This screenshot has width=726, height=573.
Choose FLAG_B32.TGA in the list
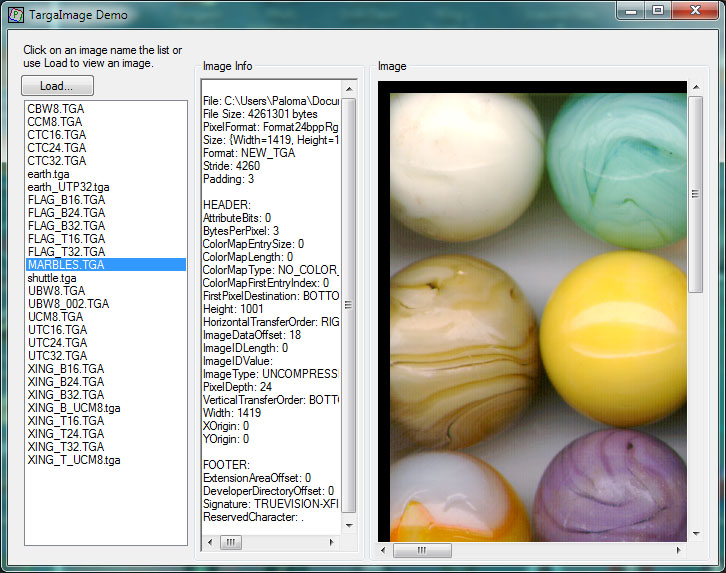coord(66,226)
